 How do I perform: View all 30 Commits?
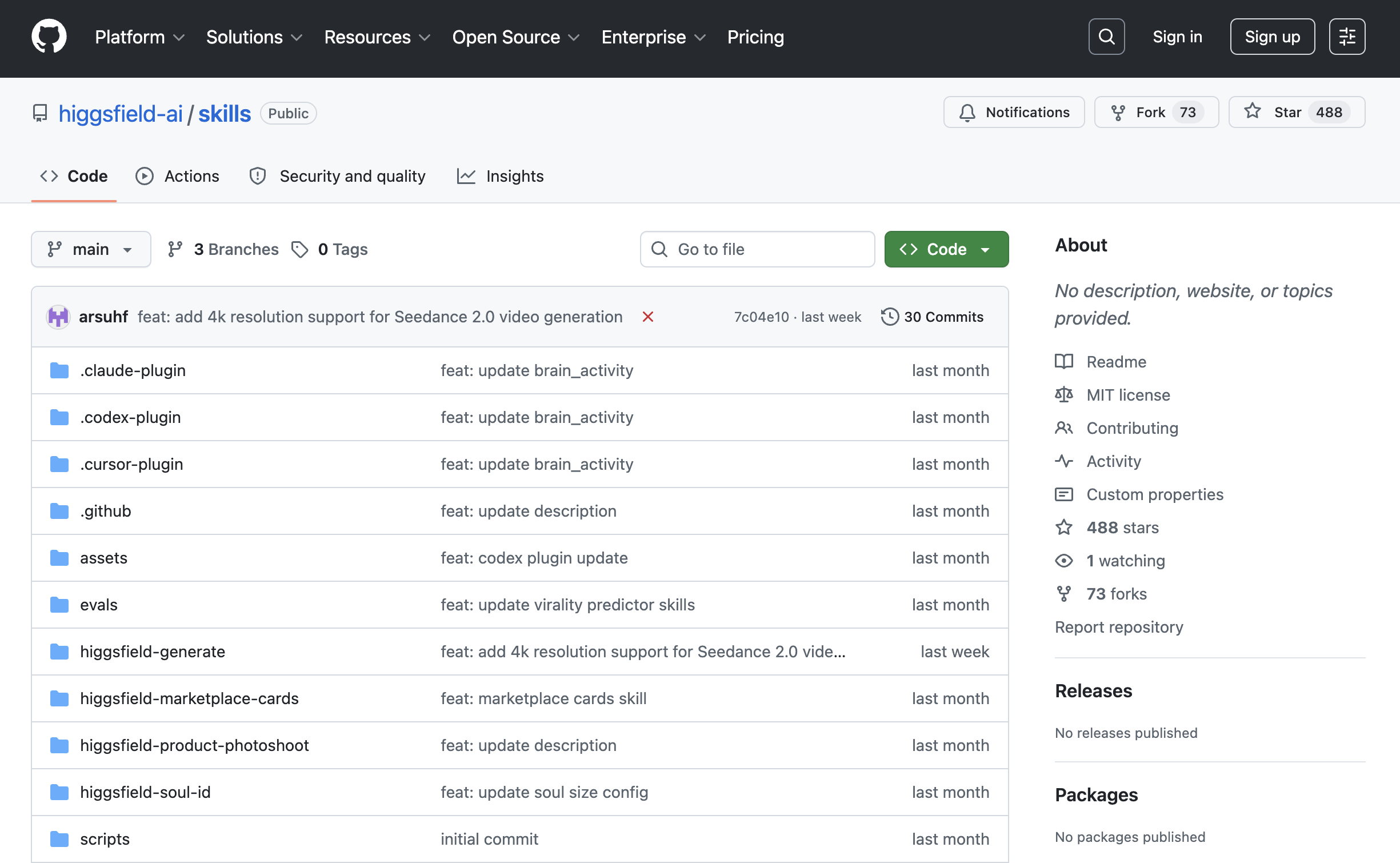[x=932, y=317]
